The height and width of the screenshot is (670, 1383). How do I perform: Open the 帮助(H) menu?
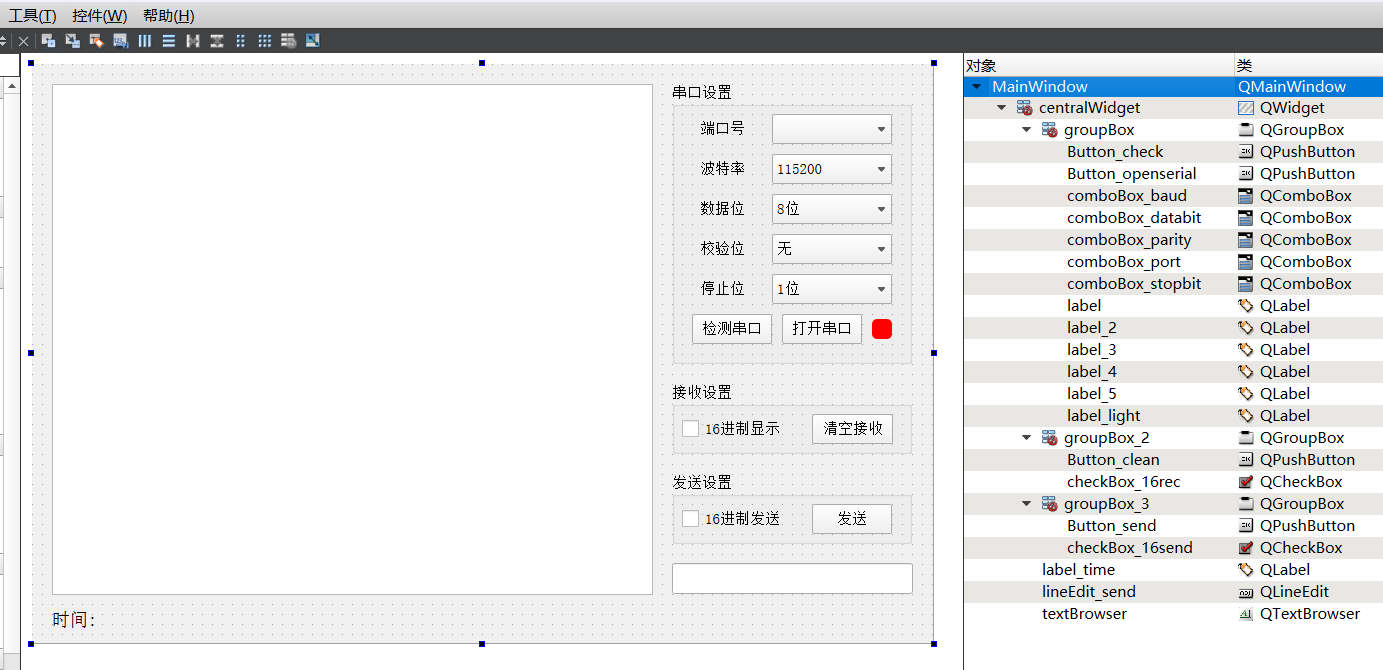(168, 16)
